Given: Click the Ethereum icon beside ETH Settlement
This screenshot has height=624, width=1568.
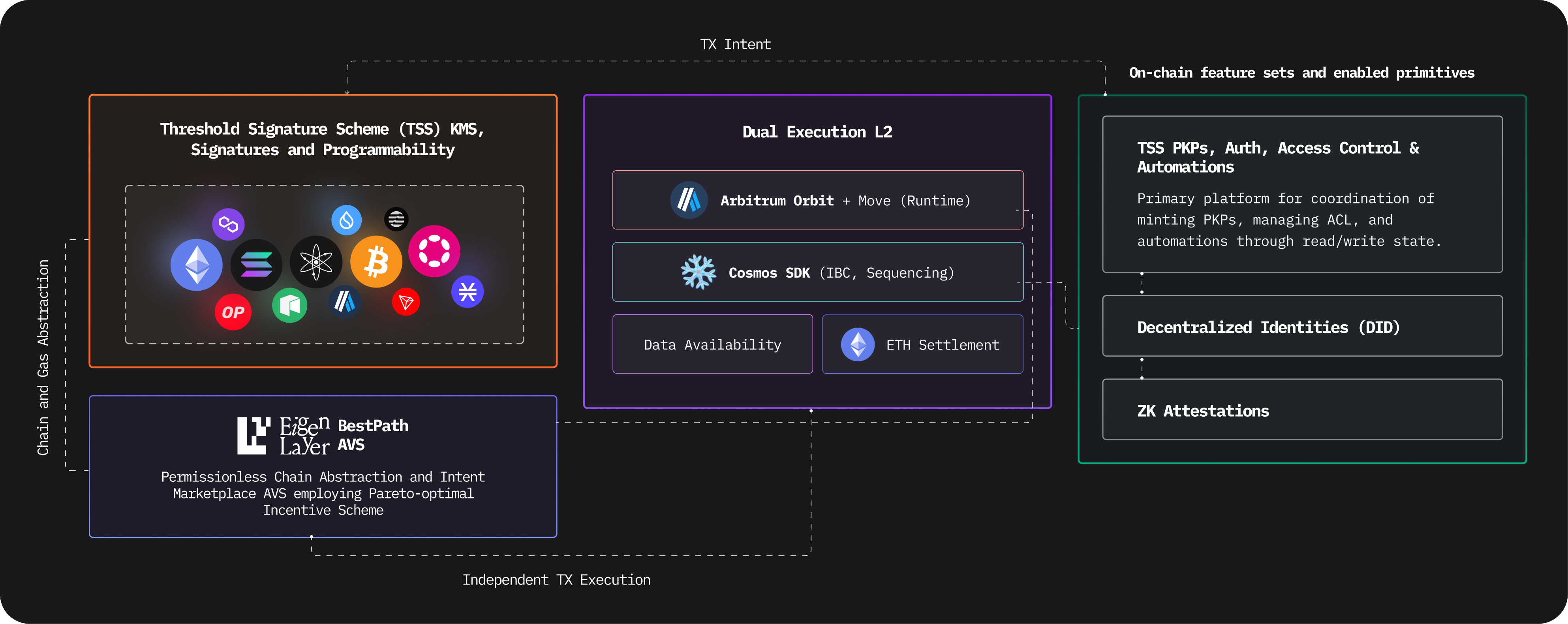Looking at the screenshot, I should (858, 344).
